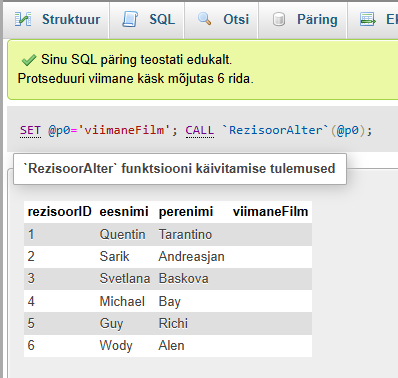Click the Päring database icon
Image resolution: width=398 pixels, height=378 pixels.
click(279, 20)
